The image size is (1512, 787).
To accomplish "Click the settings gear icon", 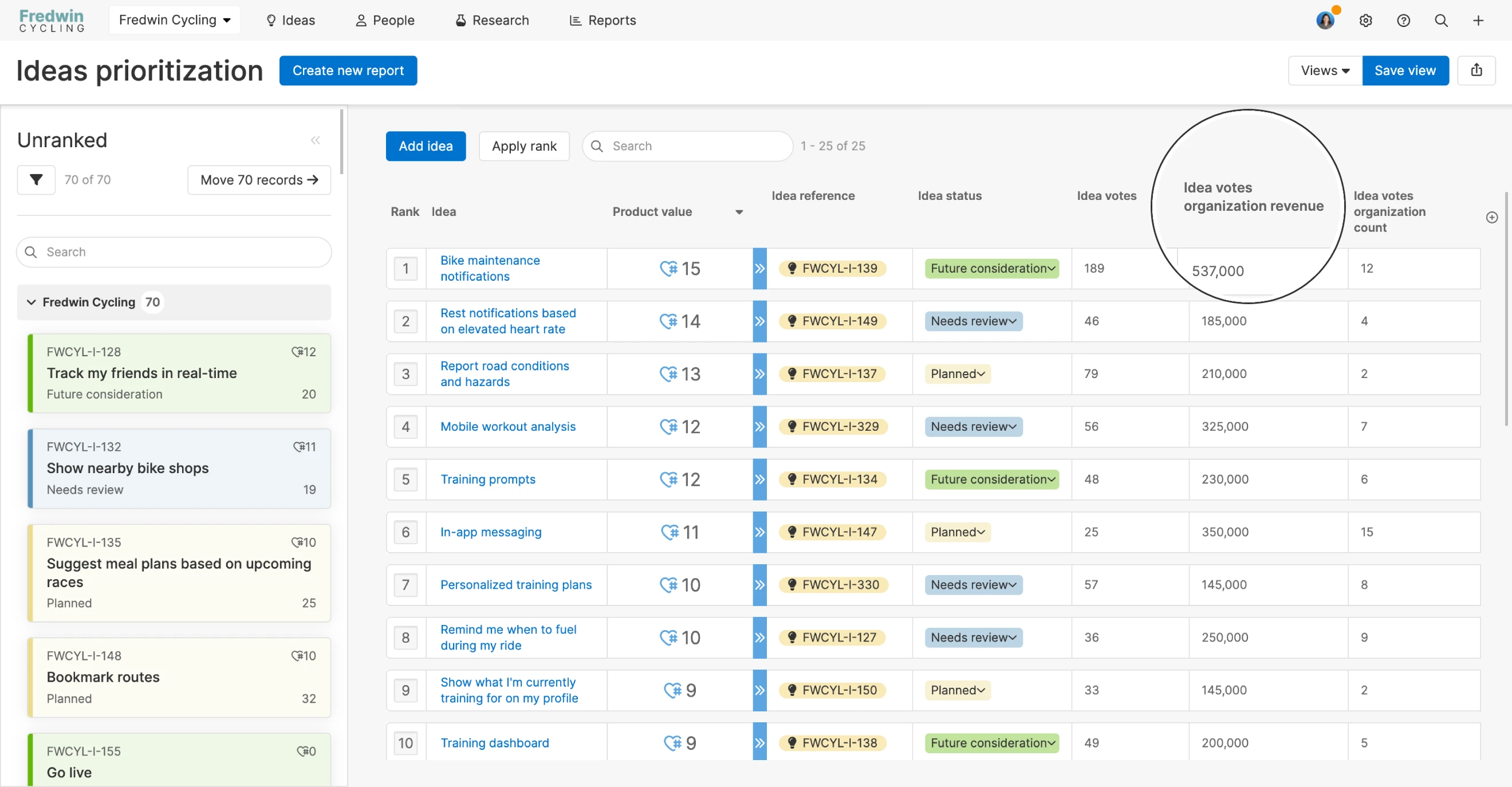I will coord(1365,21).
